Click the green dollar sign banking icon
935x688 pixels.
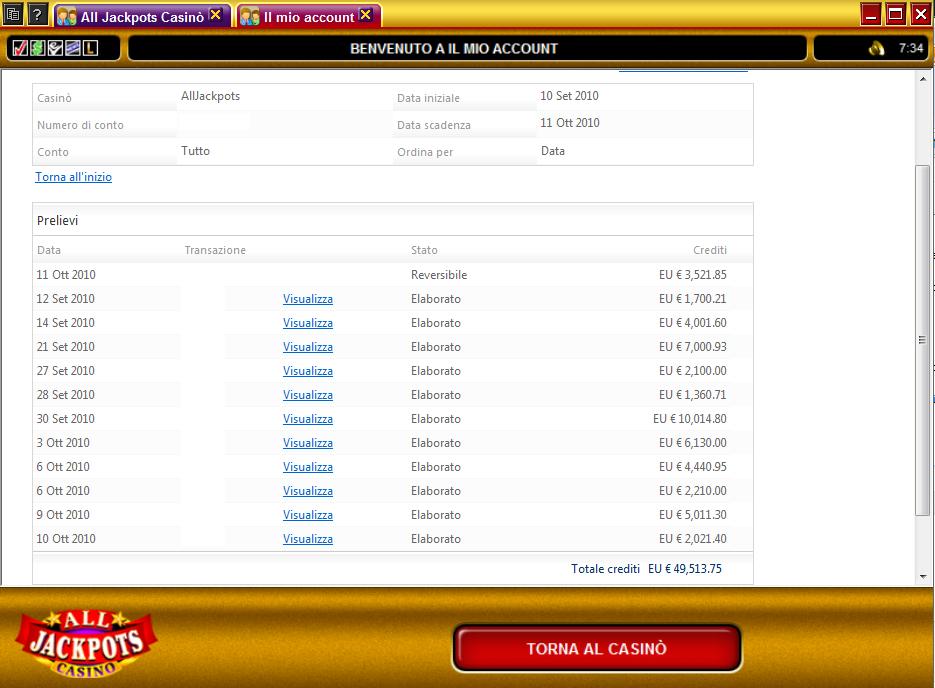click(37, 48)
